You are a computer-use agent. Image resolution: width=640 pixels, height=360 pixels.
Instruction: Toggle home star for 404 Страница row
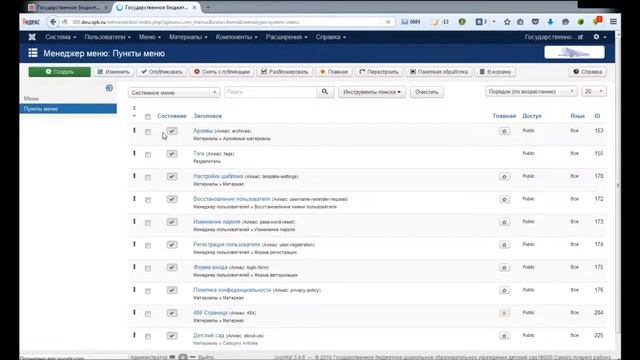[x=504, y=313]
